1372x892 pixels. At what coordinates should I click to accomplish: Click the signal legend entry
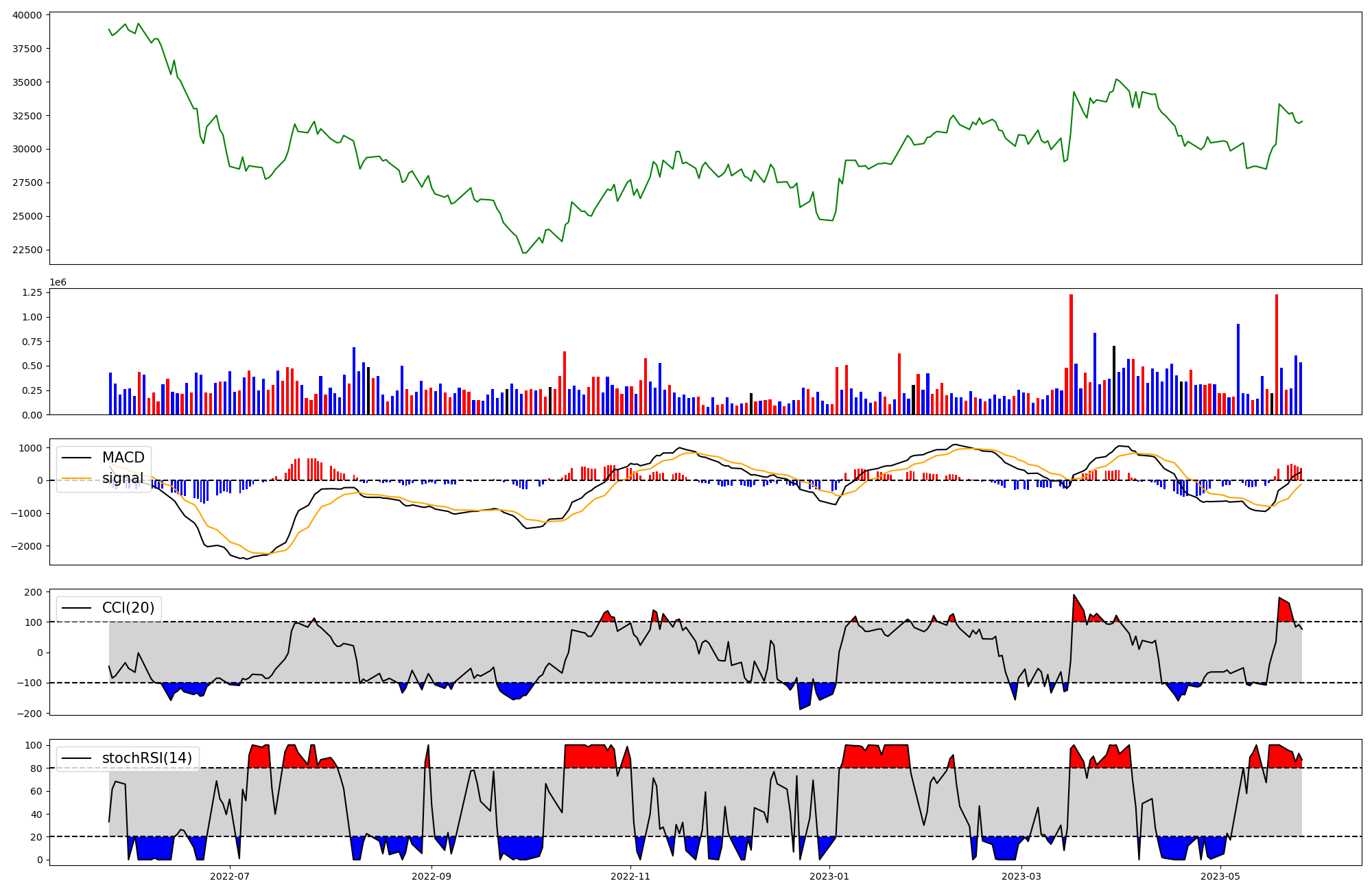point(123,478)
